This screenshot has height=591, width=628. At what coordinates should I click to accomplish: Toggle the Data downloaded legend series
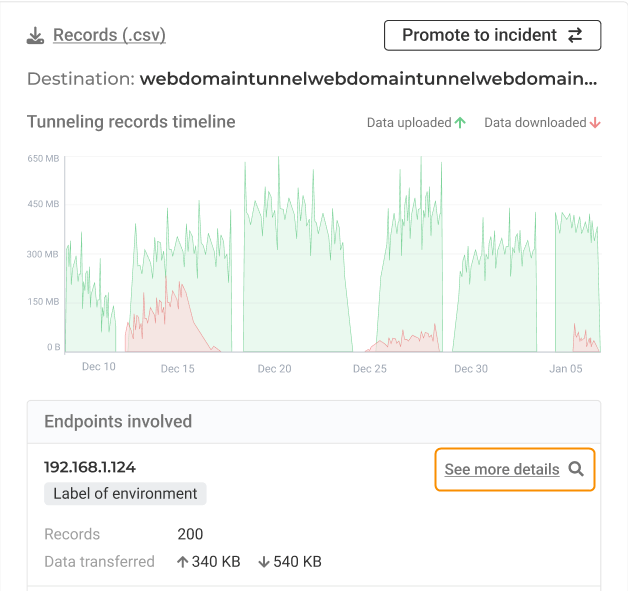pyautogui.click(x=542, y=123)
